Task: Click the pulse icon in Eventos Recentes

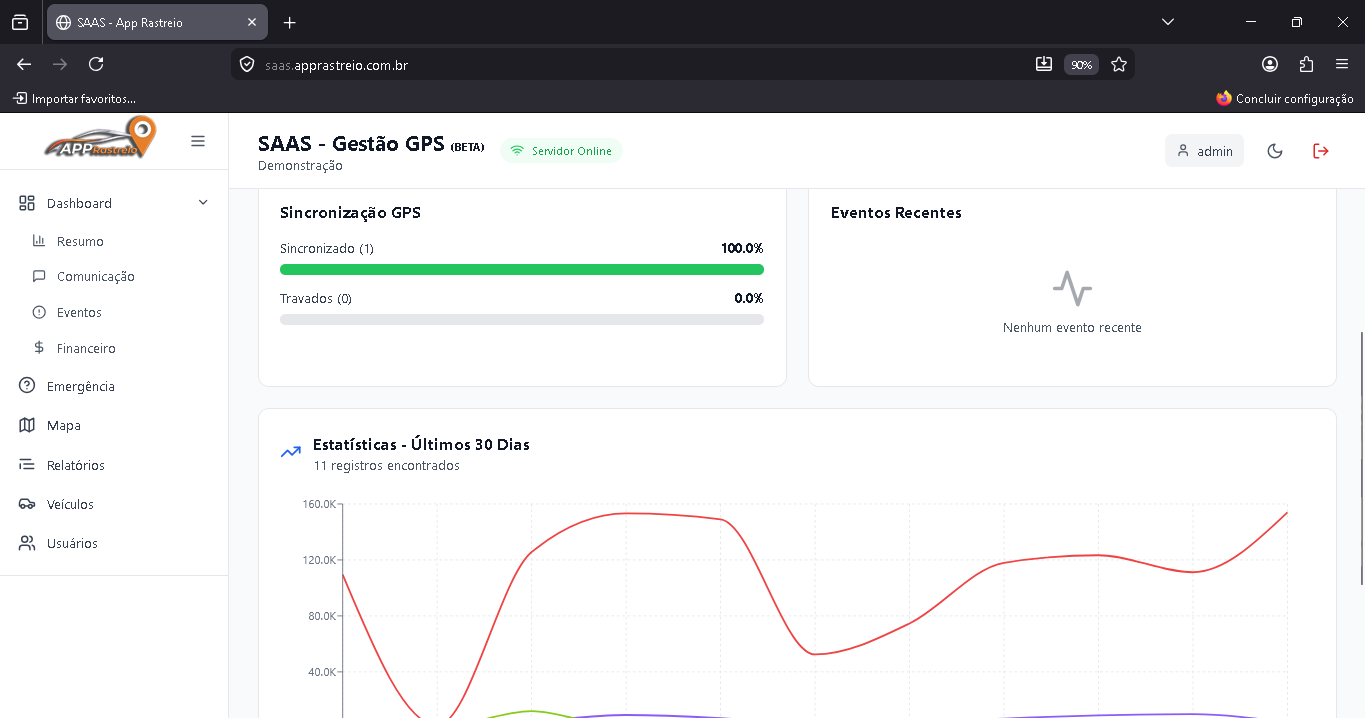Action: click(x=1072, y=288)
